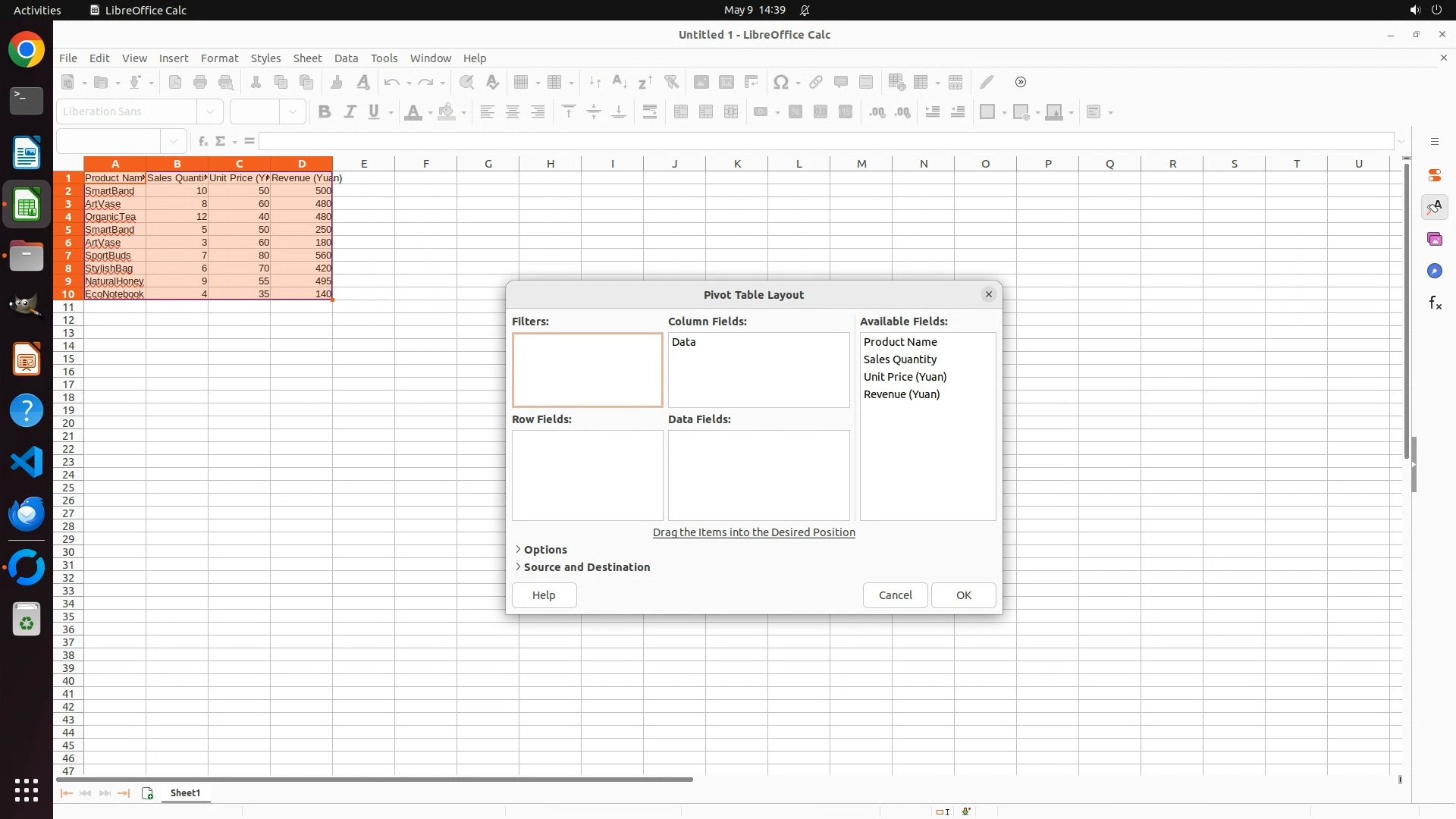Toggle Wrap Text button

coord(650,112)
